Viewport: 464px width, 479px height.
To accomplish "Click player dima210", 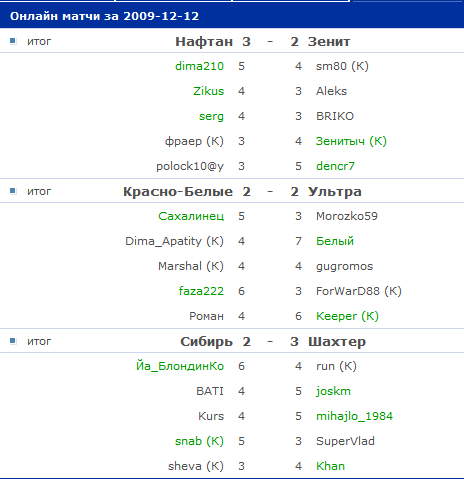I will (199, 66).
